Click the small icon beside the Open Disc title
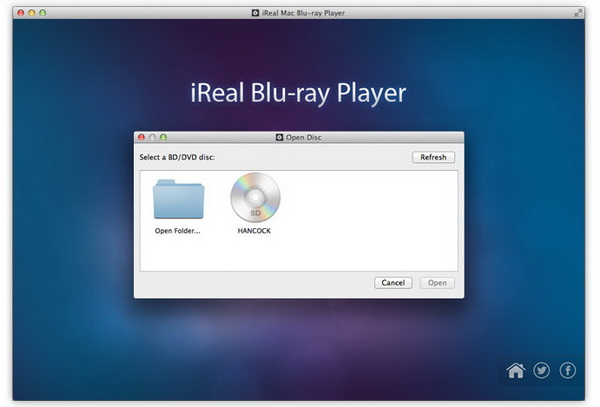 [x=278, y=137]
